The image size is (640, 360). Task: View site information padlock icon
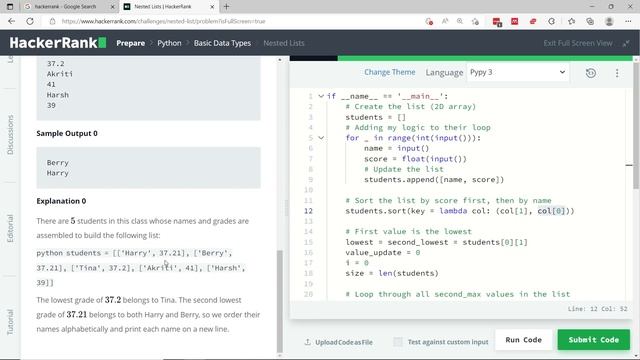(x=52, y=21)
